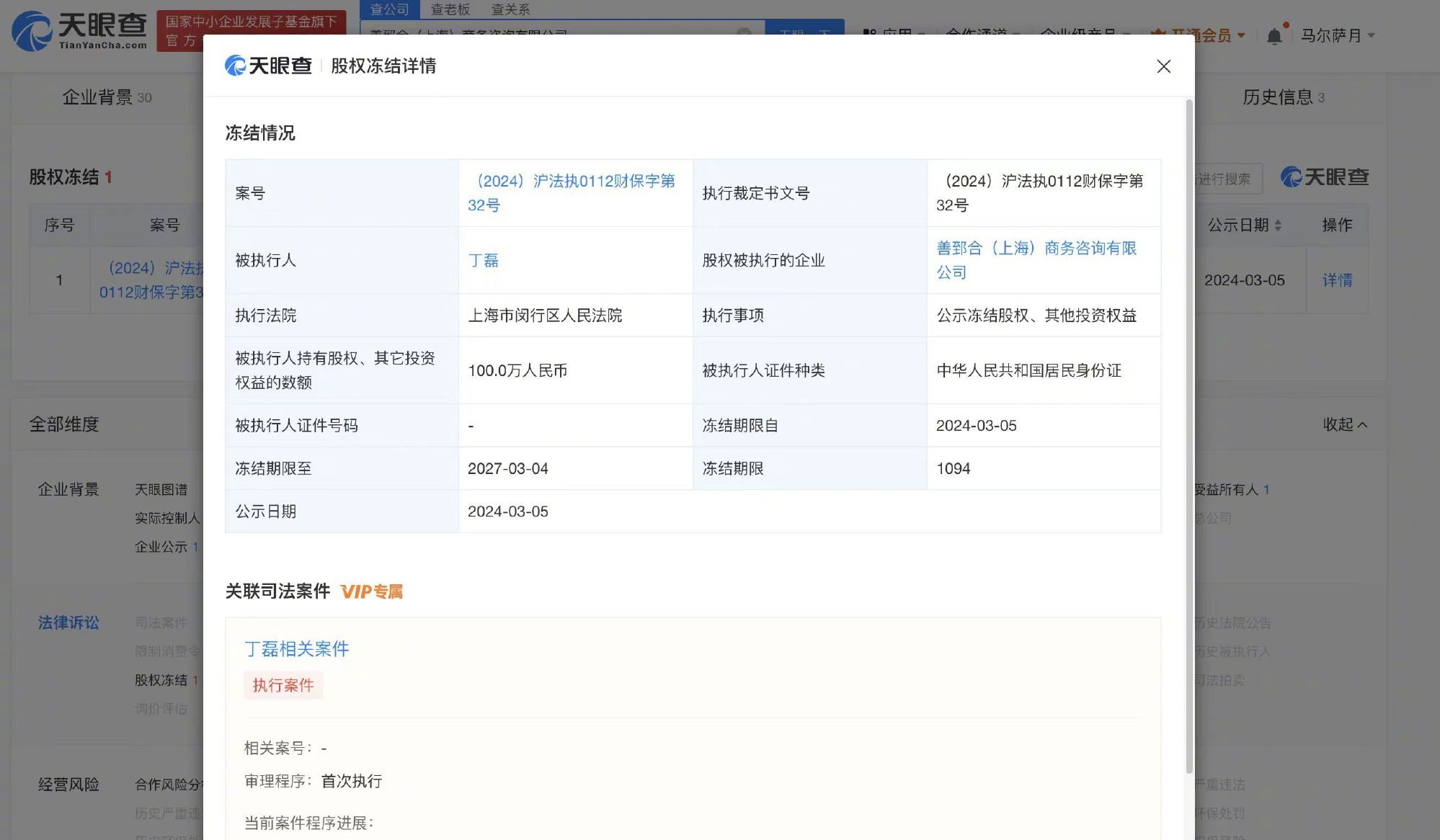
Task: Switch to 查老板 search tab
Action: 450,9
